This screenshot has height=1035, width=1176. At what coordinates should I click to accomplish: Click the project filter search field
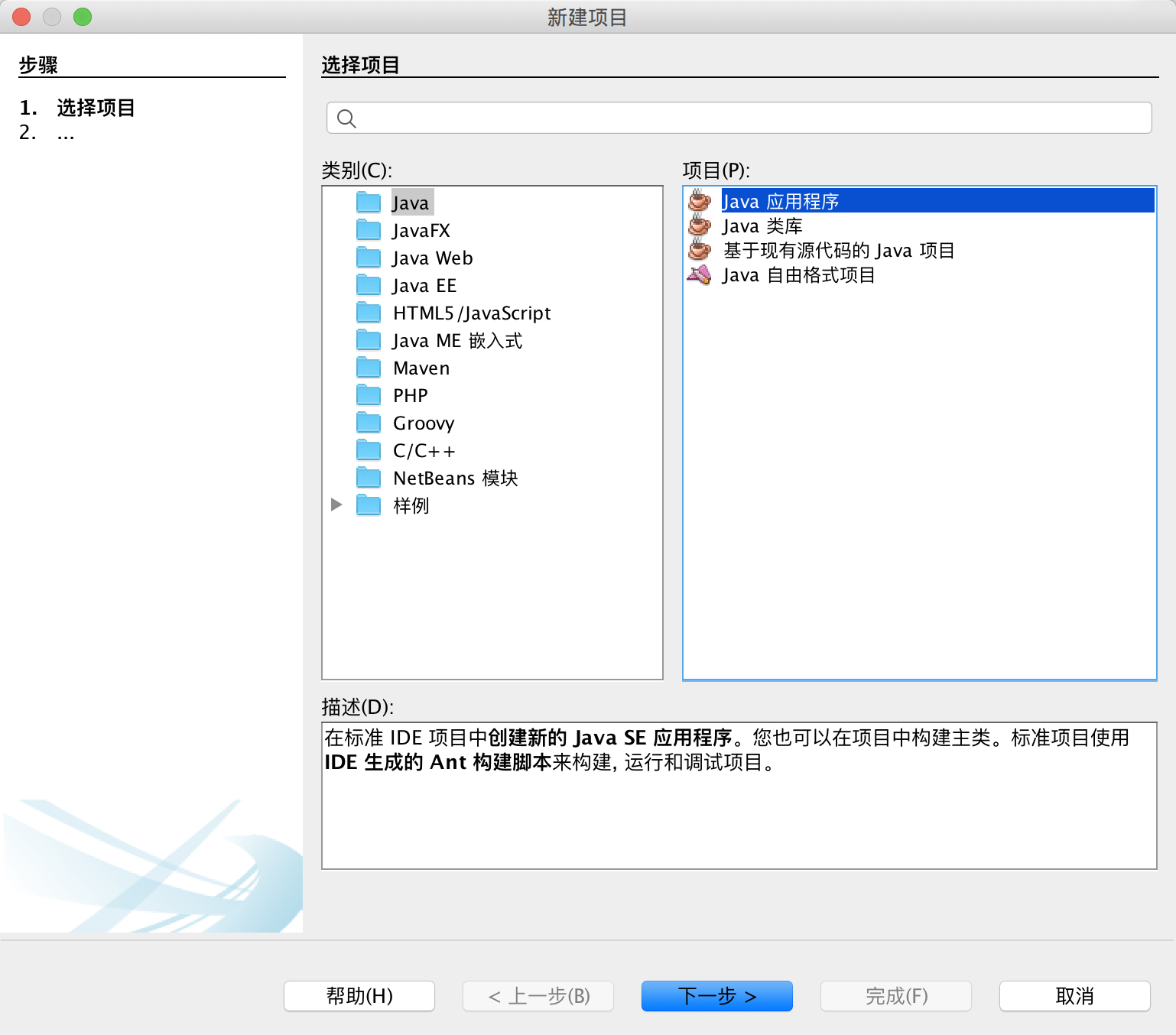click(739, 118)
